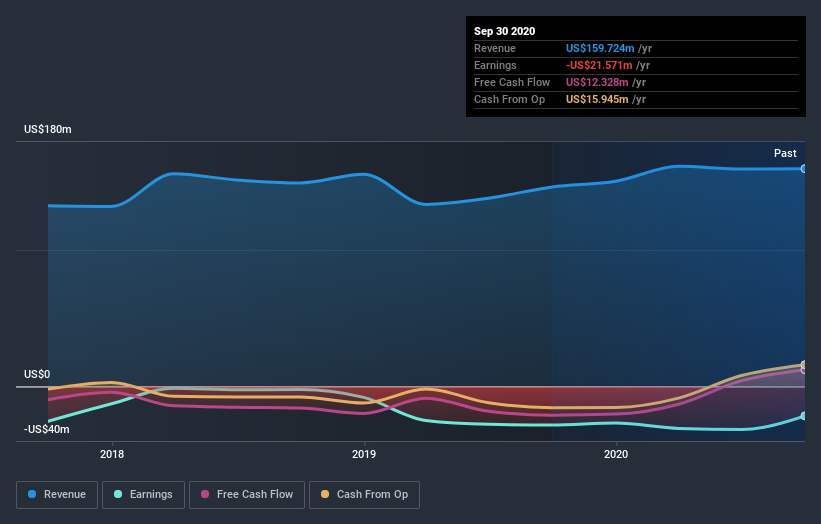Click the US$12.328m free cash flow value
821x524 pixels.
click(x=597, y=82)
